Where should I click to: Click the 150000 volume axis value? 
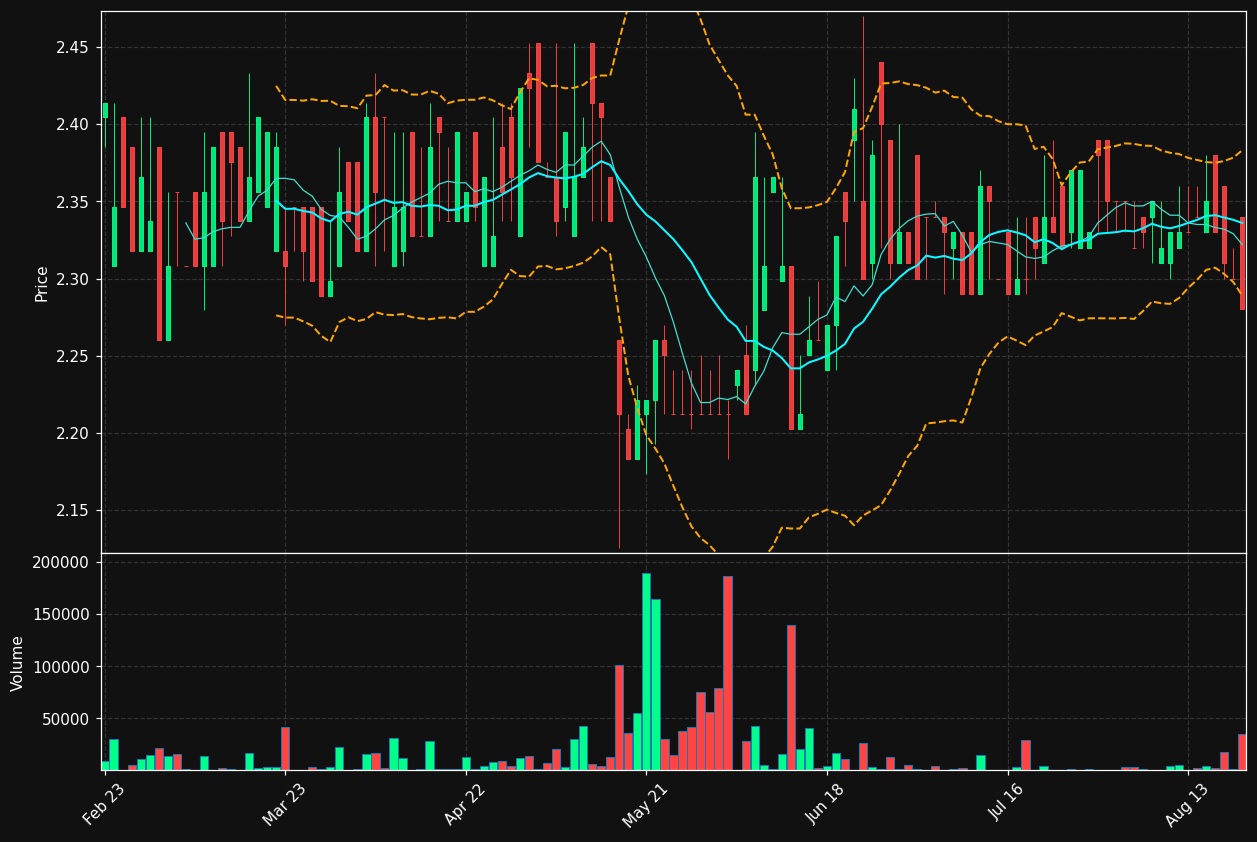tap(62, 615)
